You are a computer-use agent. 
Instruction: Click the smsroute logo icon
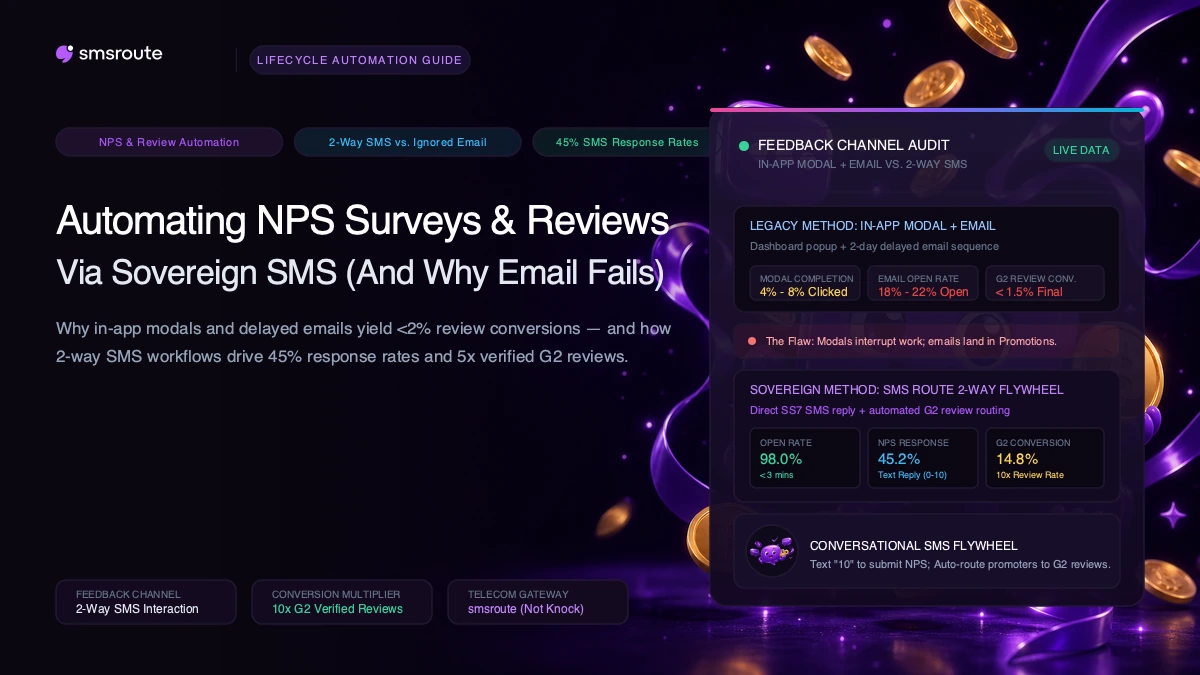point(65,54)
